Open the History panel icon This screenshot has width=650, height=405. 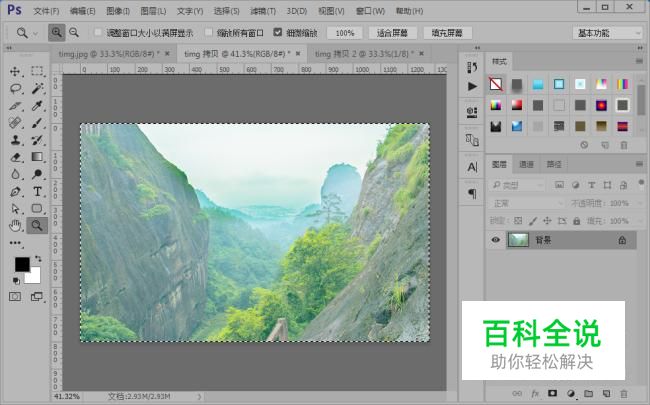click(472, 67)
